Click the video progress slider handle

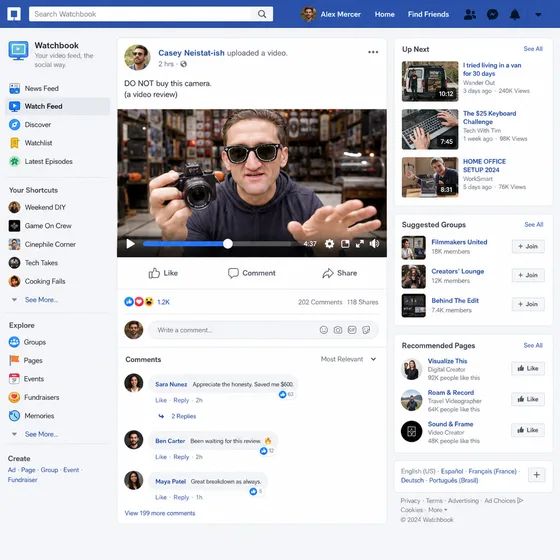(x=228, y=244)
